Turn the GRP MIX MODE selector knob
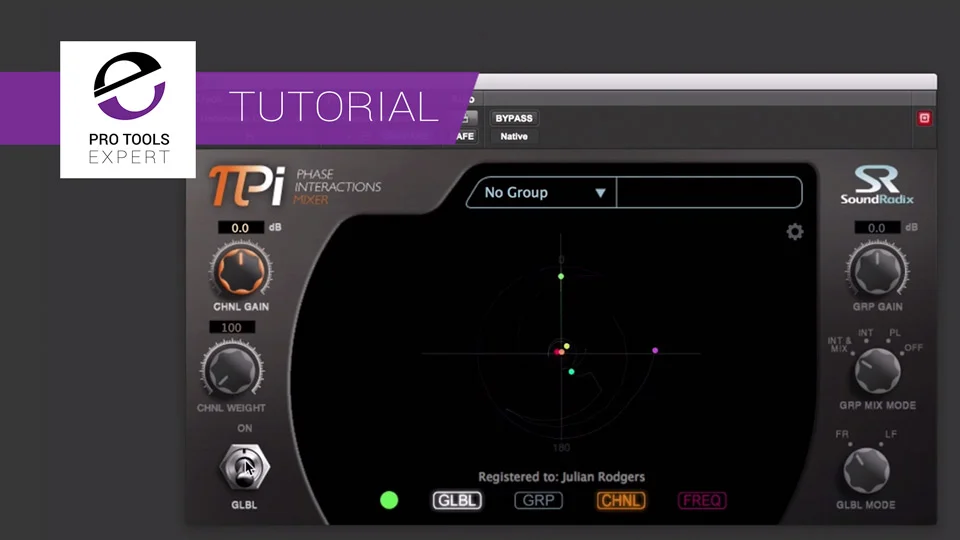This screenshot has width=960, height=540. [x=877, y=370]
